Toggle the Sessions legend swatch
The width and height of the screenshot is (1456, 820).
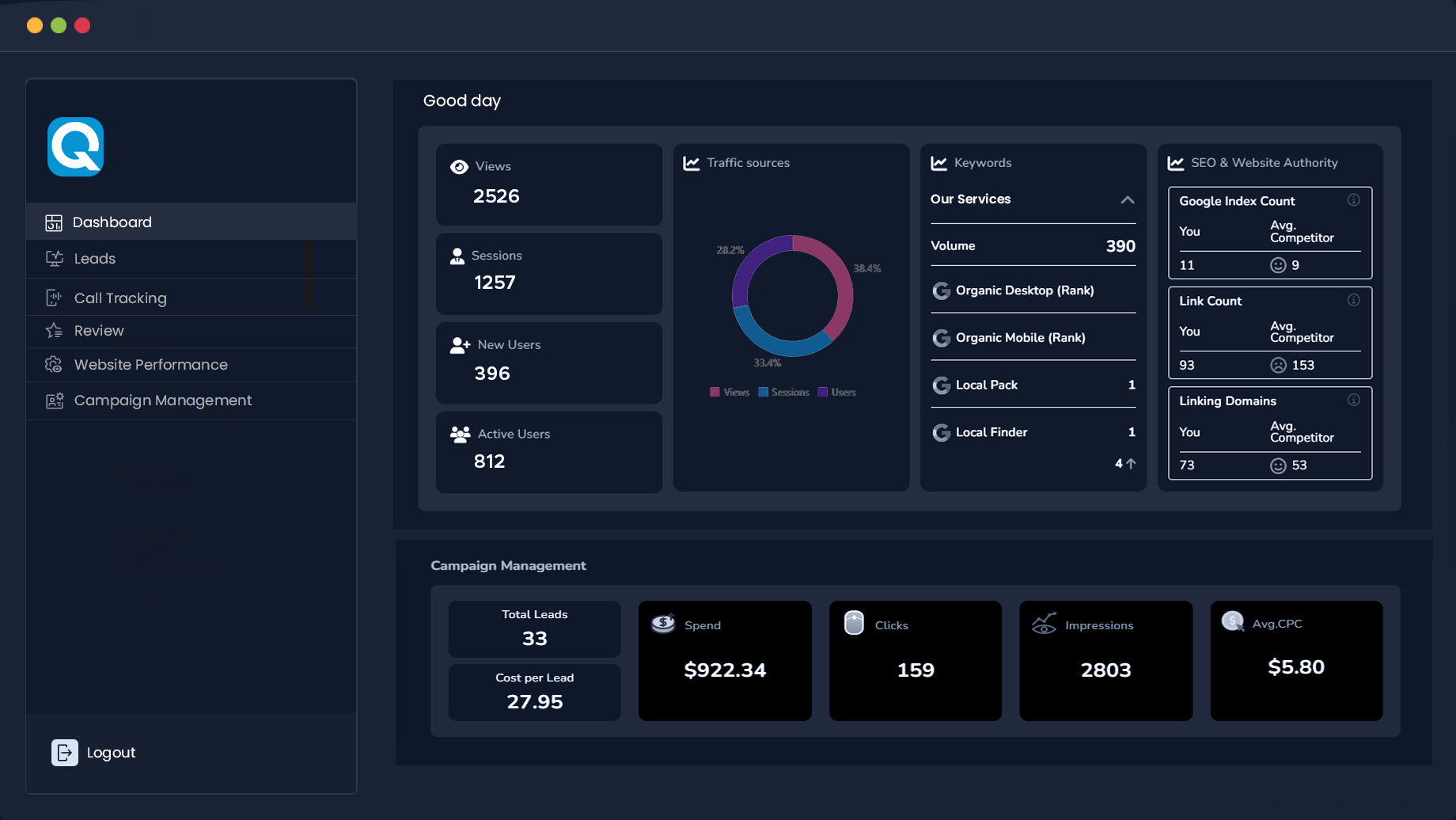[x=763, y=393]
